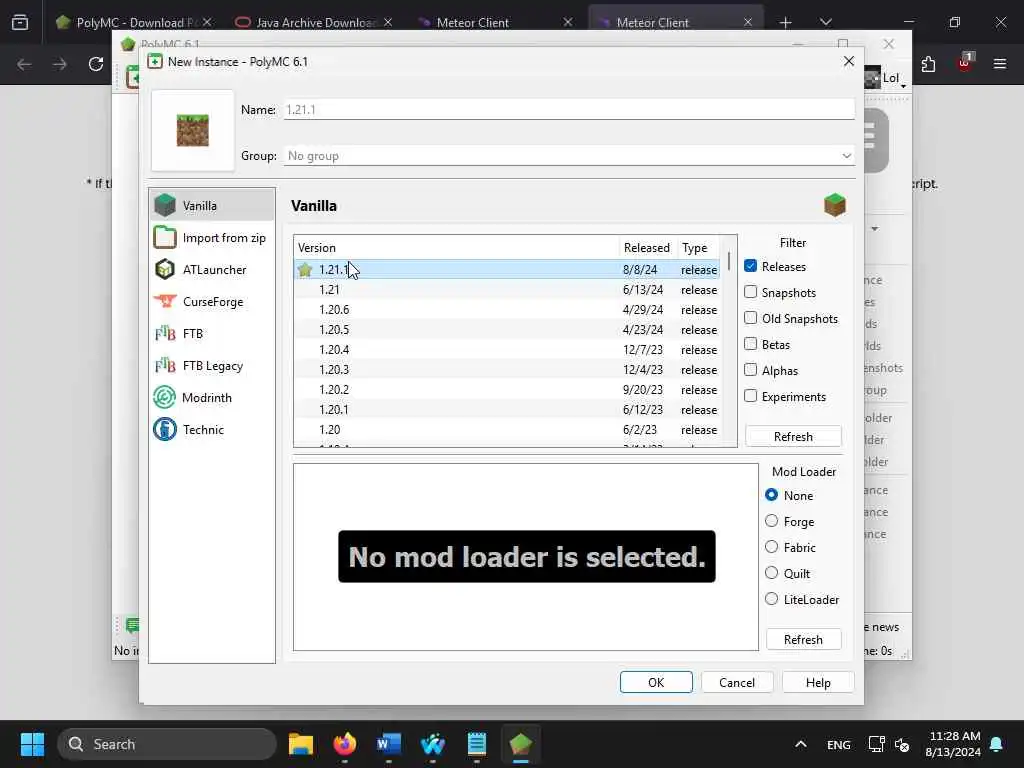Viewport: 1024px width, 768px height.
Task: Sort by Type column header
Action: 698,248
